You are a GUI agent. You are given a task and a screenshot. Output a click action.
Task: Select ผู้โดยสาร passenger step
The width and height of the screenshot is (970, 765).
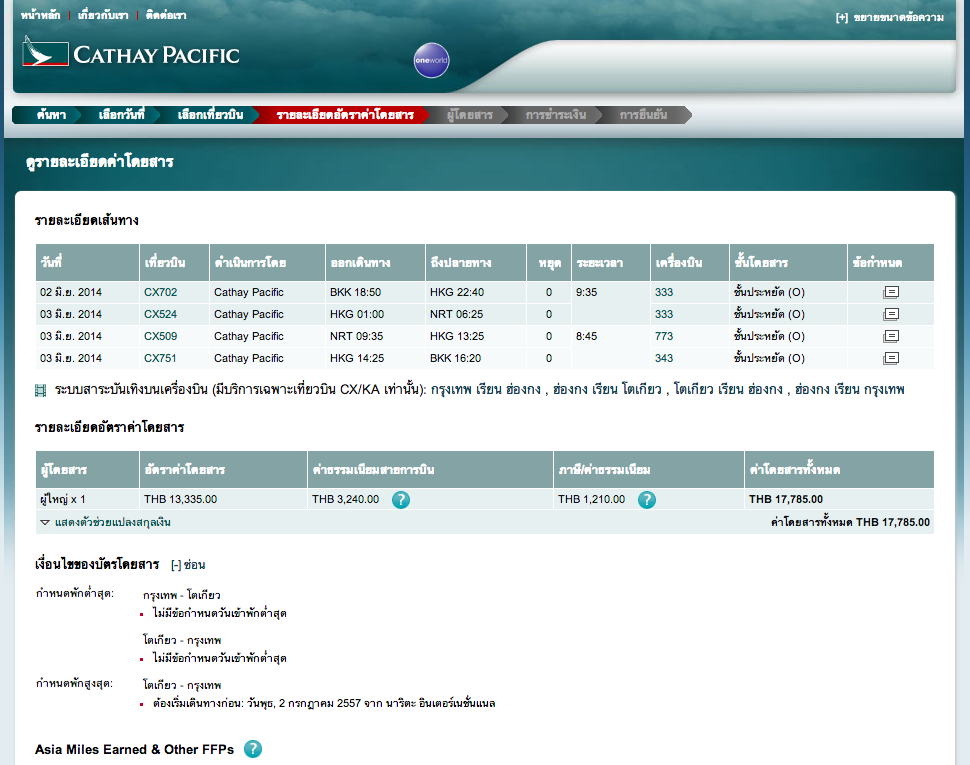(x=470, y=114)
